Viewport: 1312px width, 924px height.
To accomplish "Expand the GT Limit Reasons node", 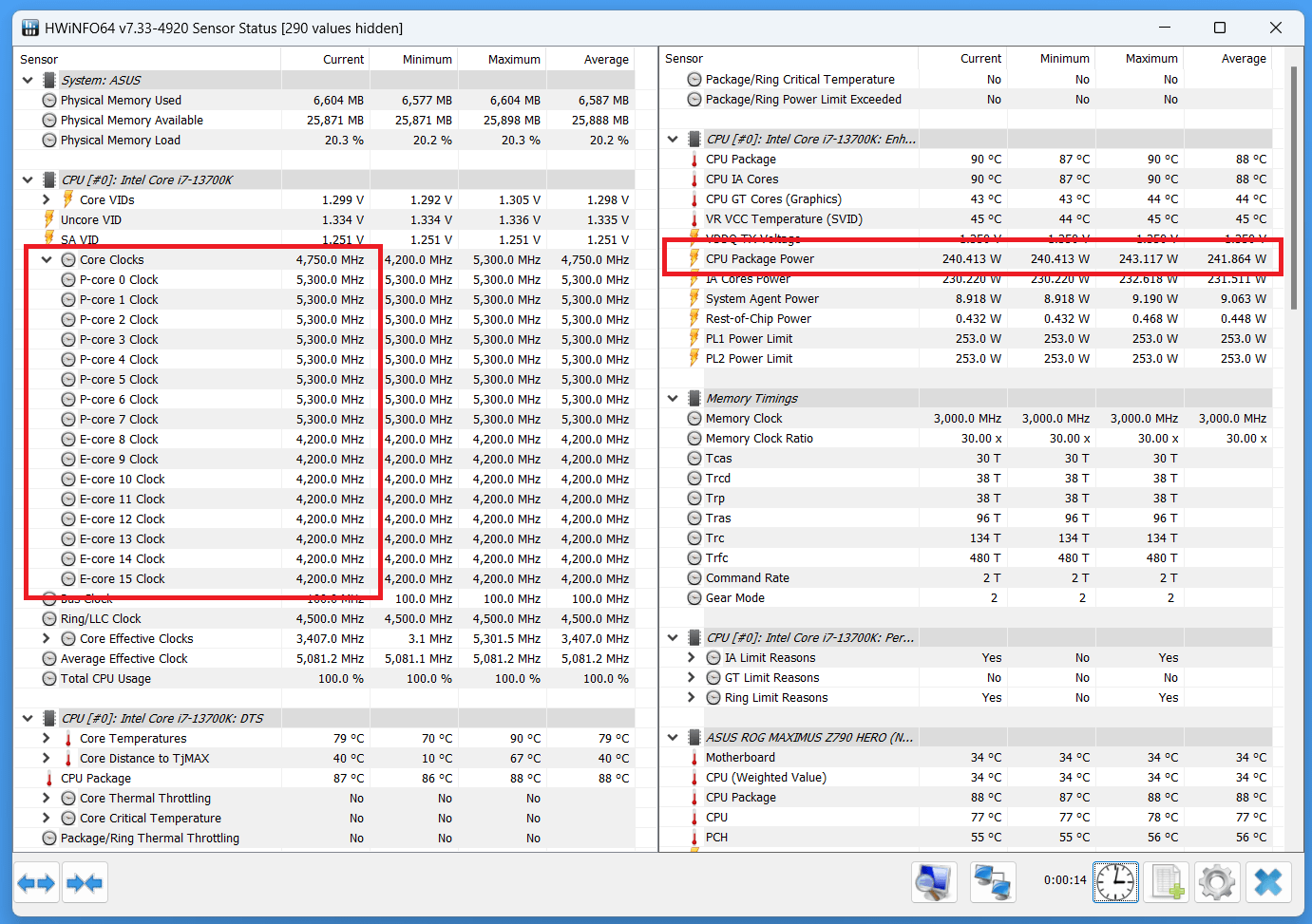I will tap(692, 677).
